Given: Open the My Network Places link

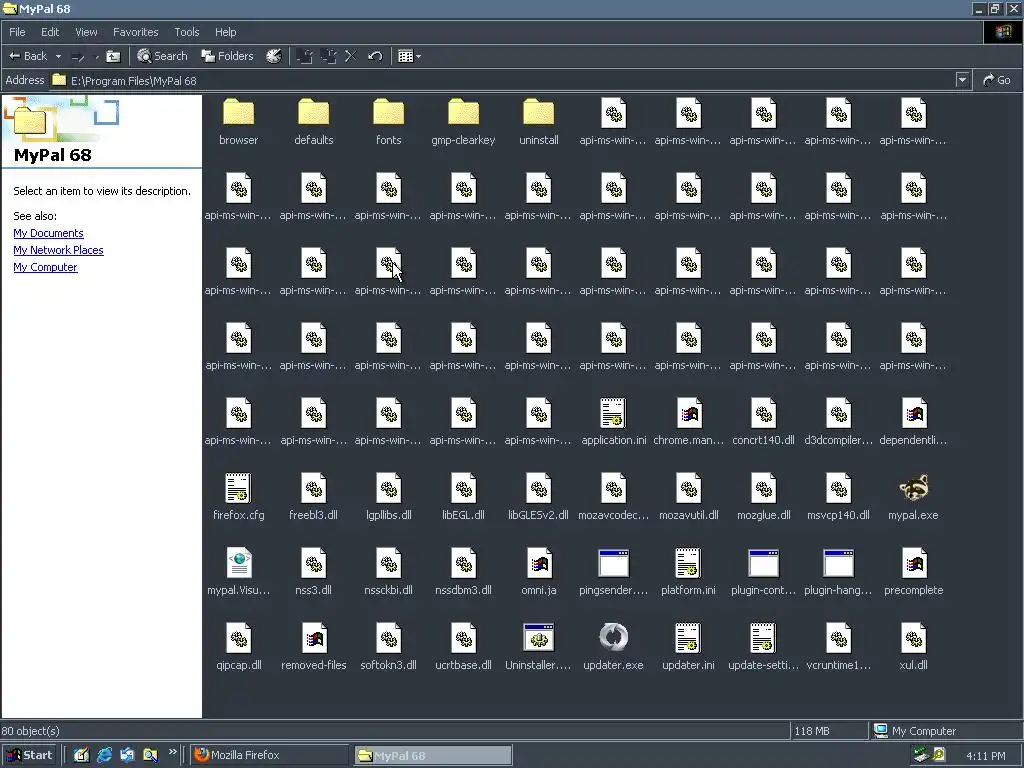Looking at the screenshot, I should tap(58, 250).
